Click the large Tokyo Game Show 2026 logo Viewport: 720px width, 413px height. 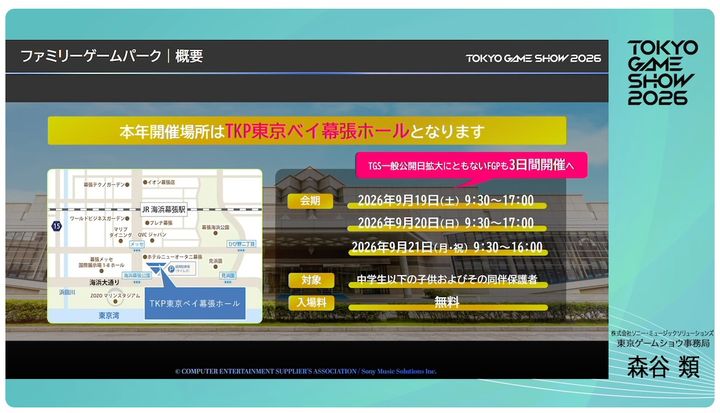pyautogui.click(x=662, y=73)
